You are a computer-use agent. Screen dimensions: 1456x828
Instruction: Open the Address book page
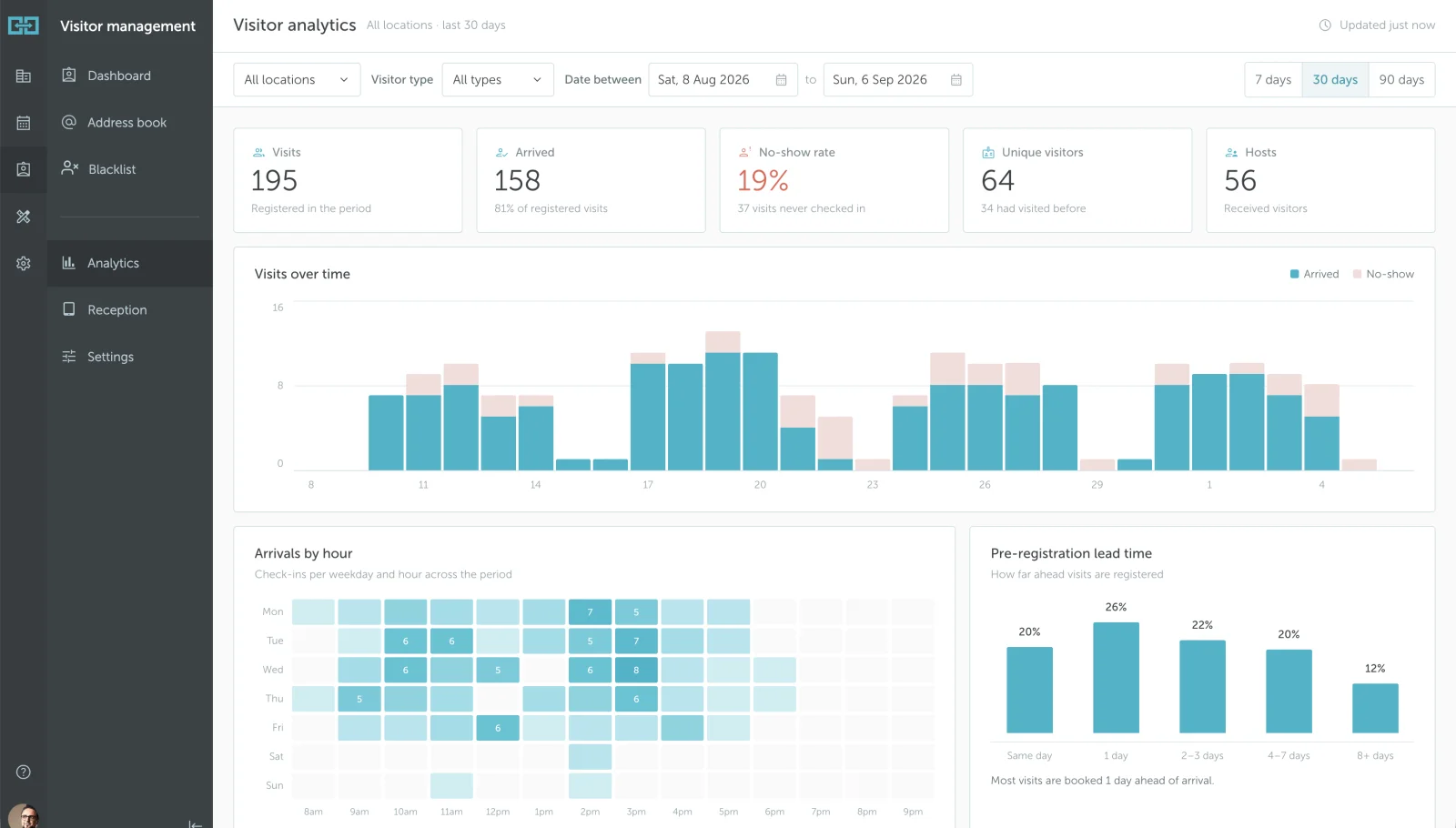130,122
